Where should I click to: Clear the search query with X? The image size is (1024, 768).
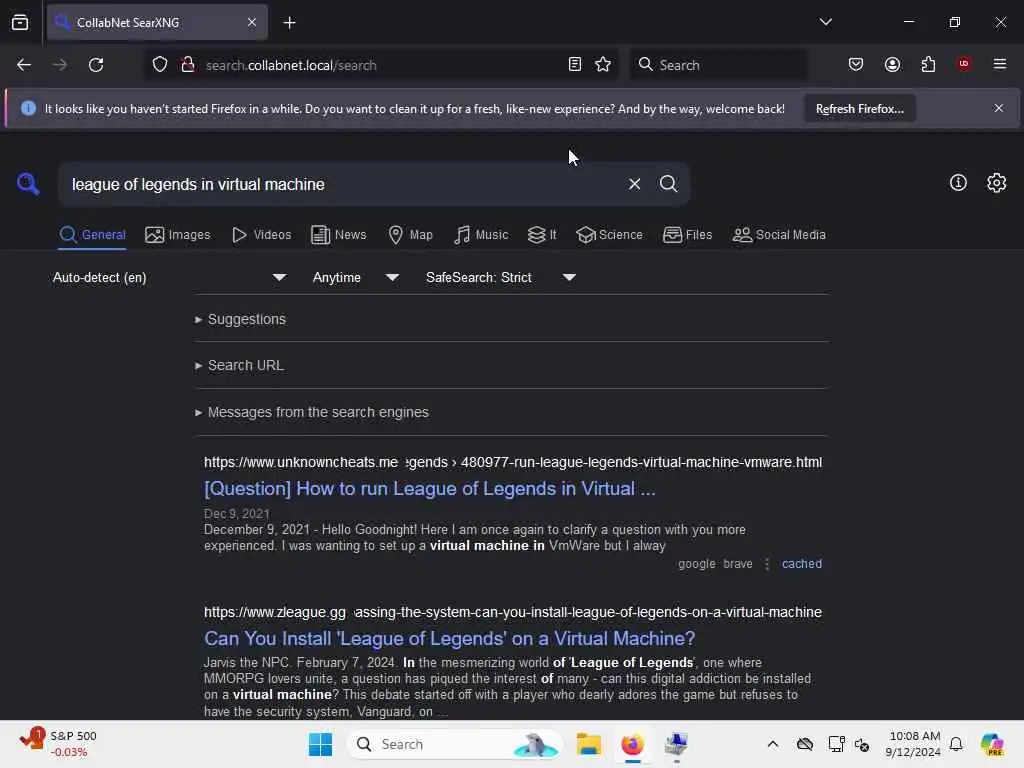[634, 184]
